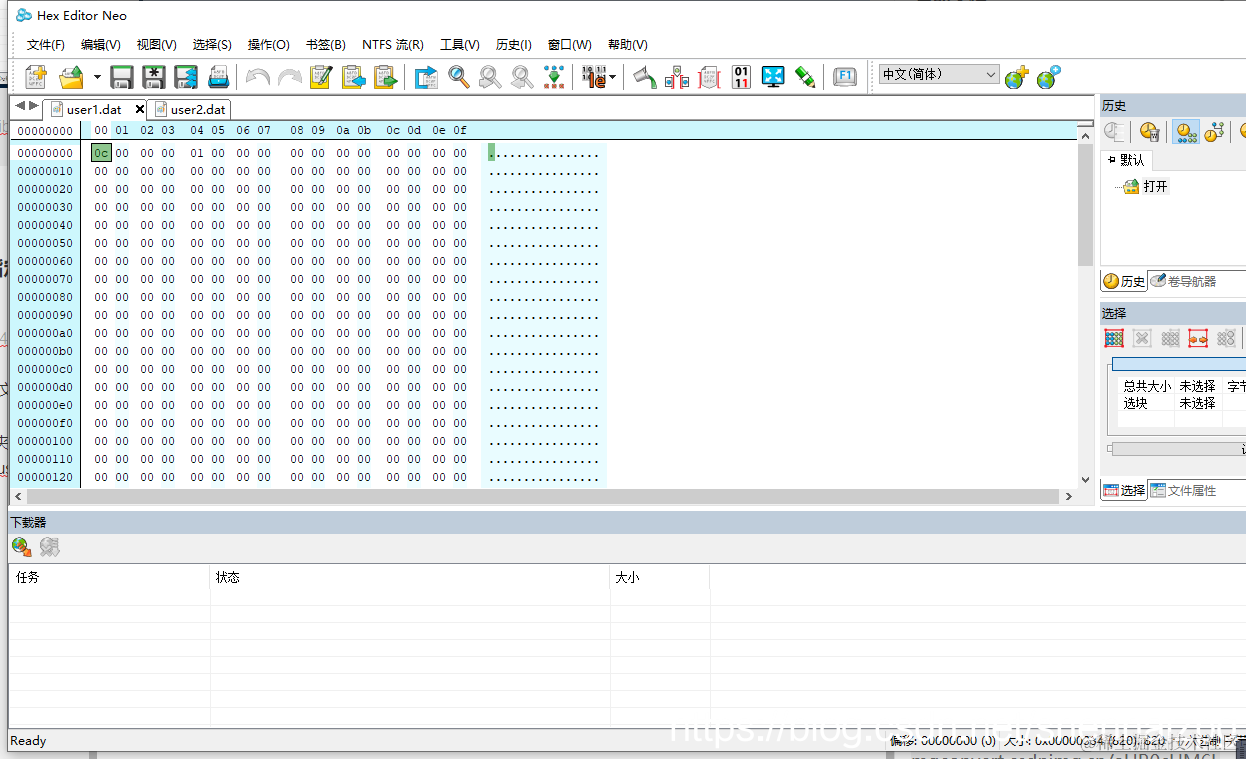
Task: Click the horizontal scrollbar right arrow
Action: click(1068, 496)
